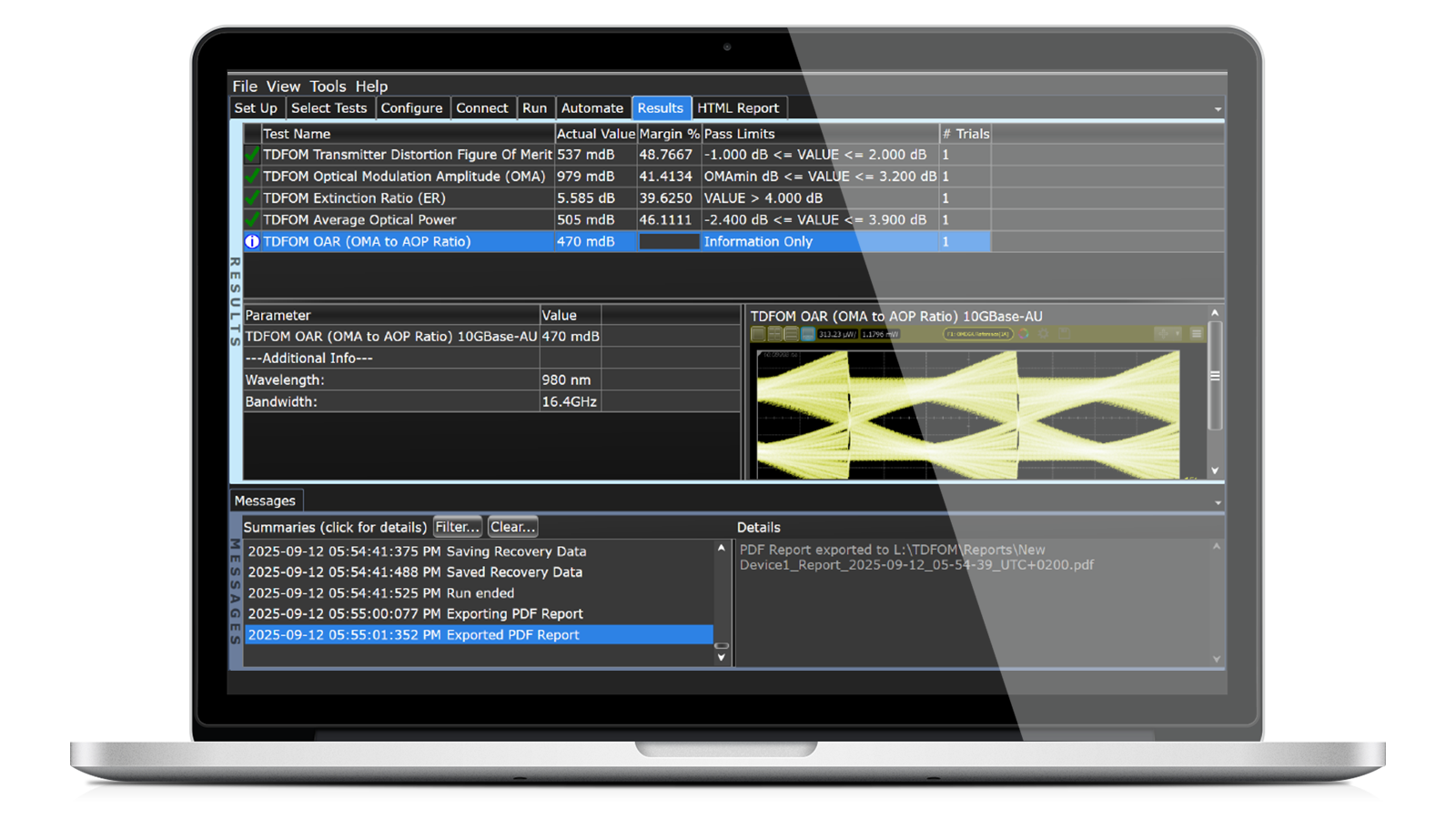Click the 'Exporting PDF Report' message
The height and width of the screenshot is (819, 1456).
click(479, 614)
